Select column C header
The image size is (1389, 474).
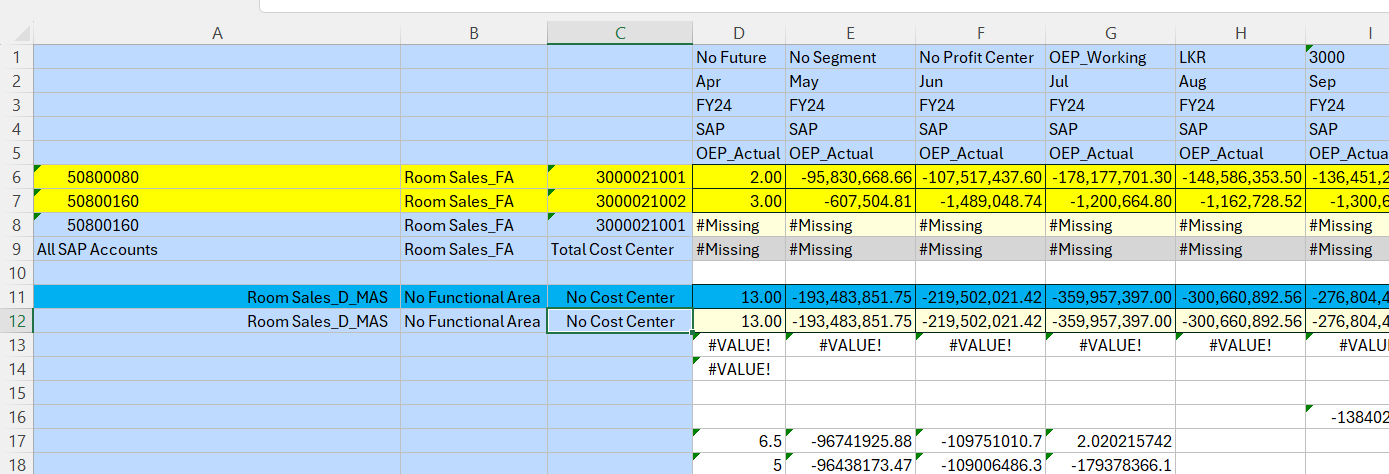[620, 33]
